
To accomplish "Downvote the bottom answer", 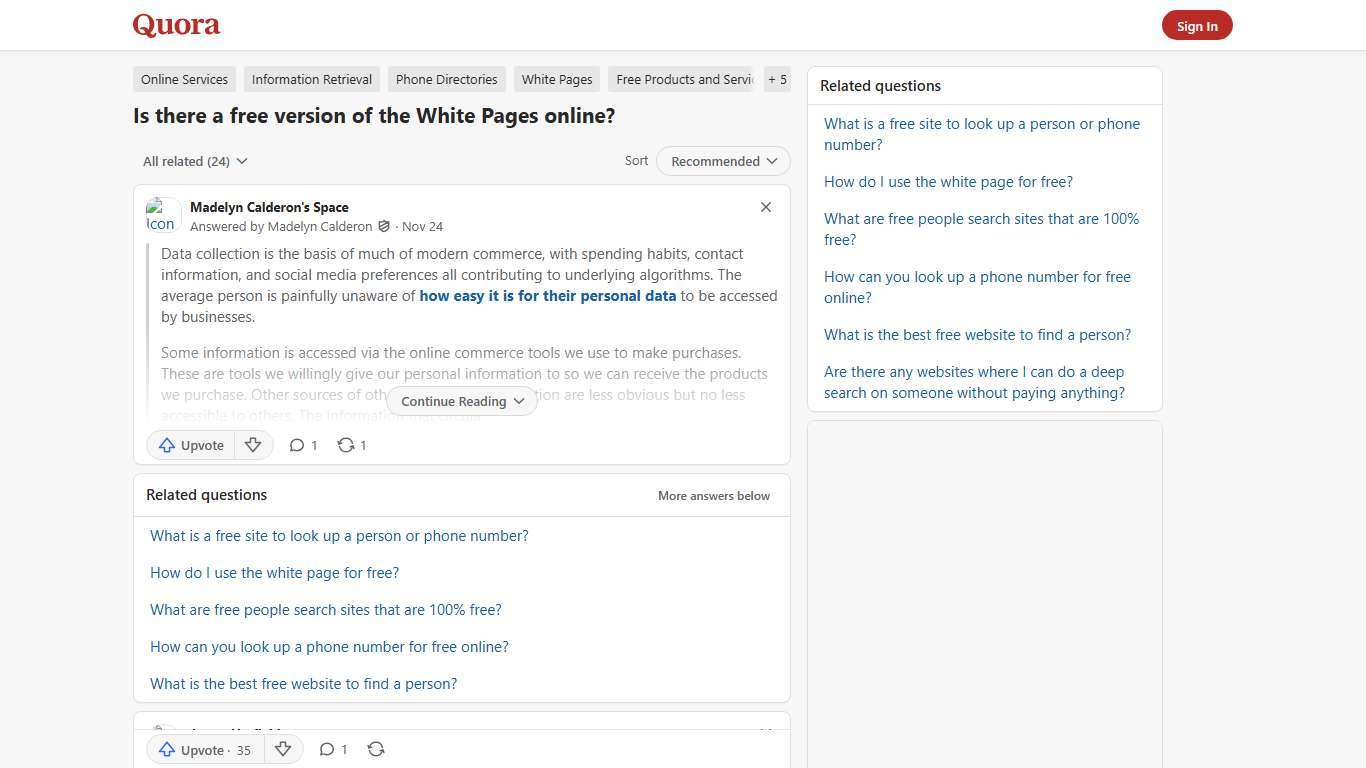I will [x=283, y=750].
